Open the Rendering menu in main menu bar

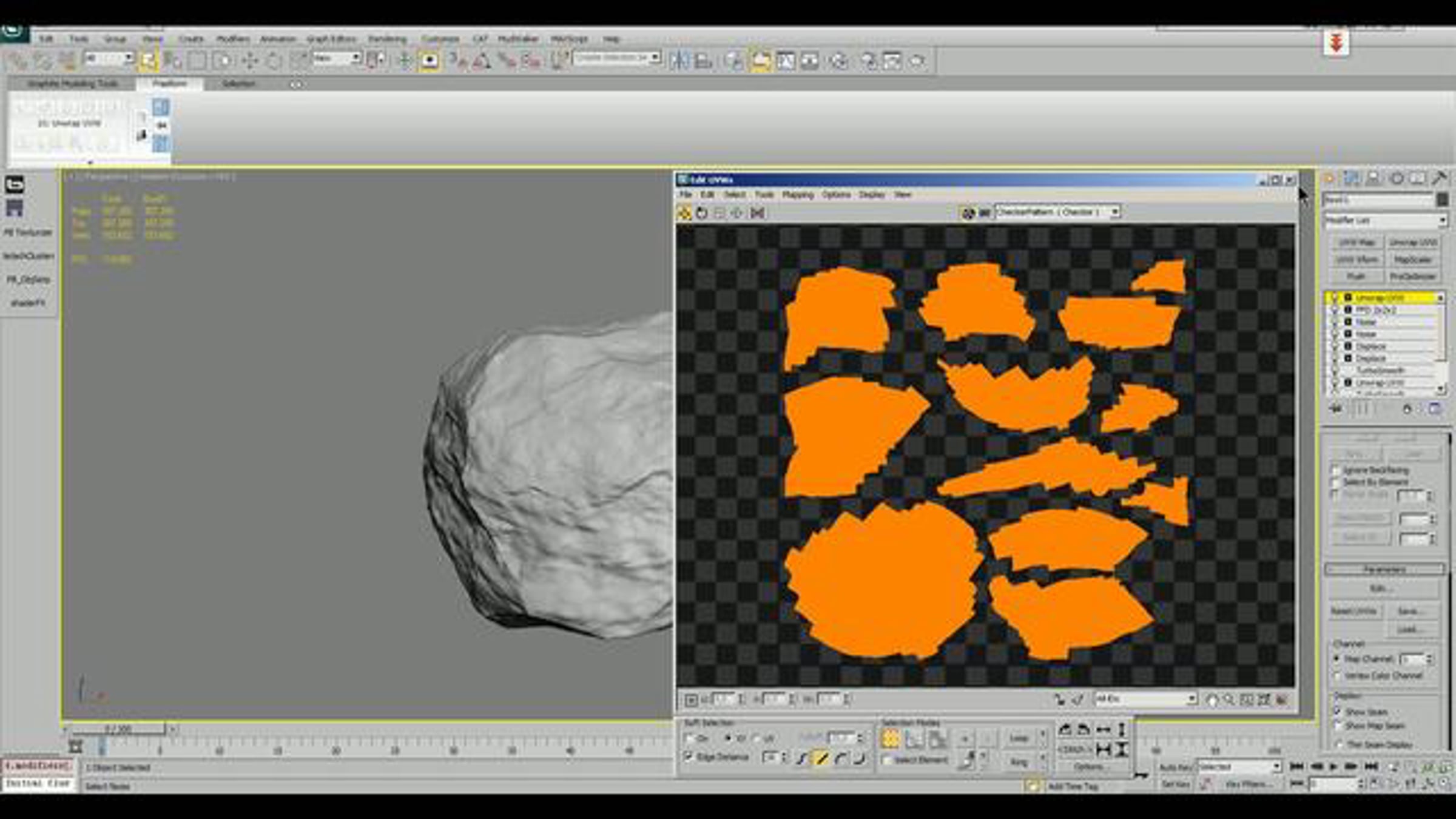(x=387, y=39)
